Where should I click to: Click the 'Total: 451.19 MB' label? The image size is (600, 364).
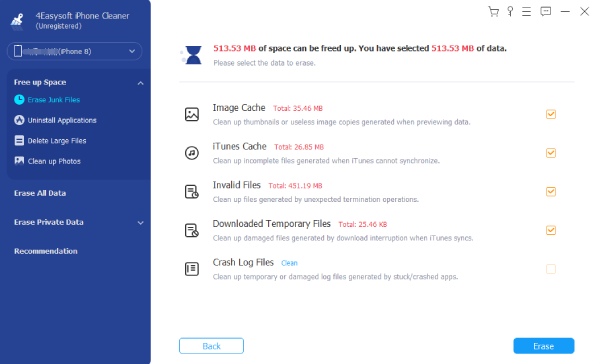pyautogui.click(x=295, y=186)
